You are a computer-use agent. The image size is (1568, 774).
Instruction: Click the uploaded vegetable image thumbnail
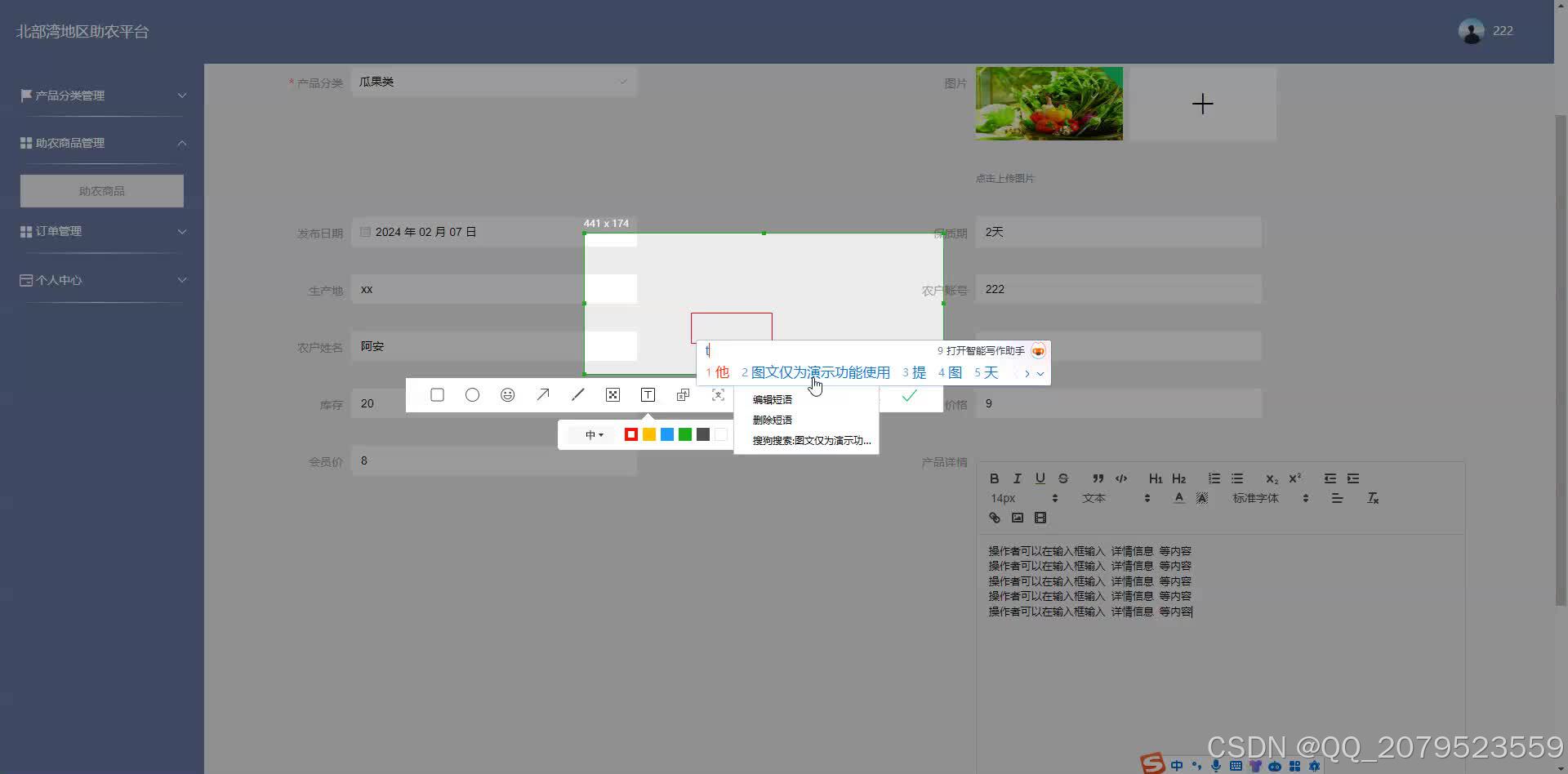coord(1049,104)
